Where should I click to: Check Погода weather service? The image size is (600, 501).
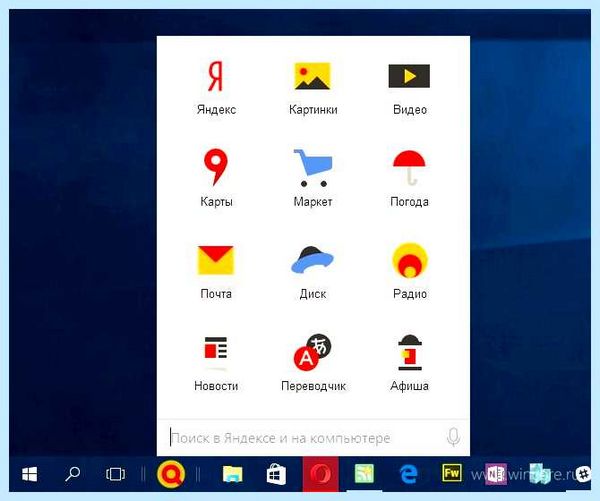(x=409, y=168)
